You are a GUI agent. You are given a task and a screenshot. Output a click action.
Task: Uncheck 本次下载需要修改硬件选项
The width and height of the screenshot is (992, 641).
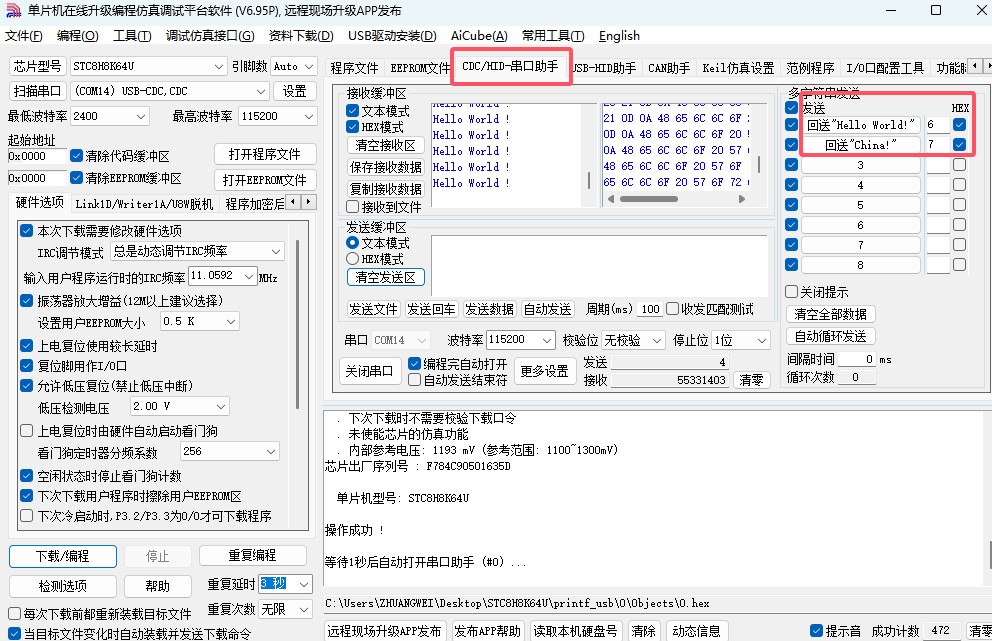click(27, 230)
